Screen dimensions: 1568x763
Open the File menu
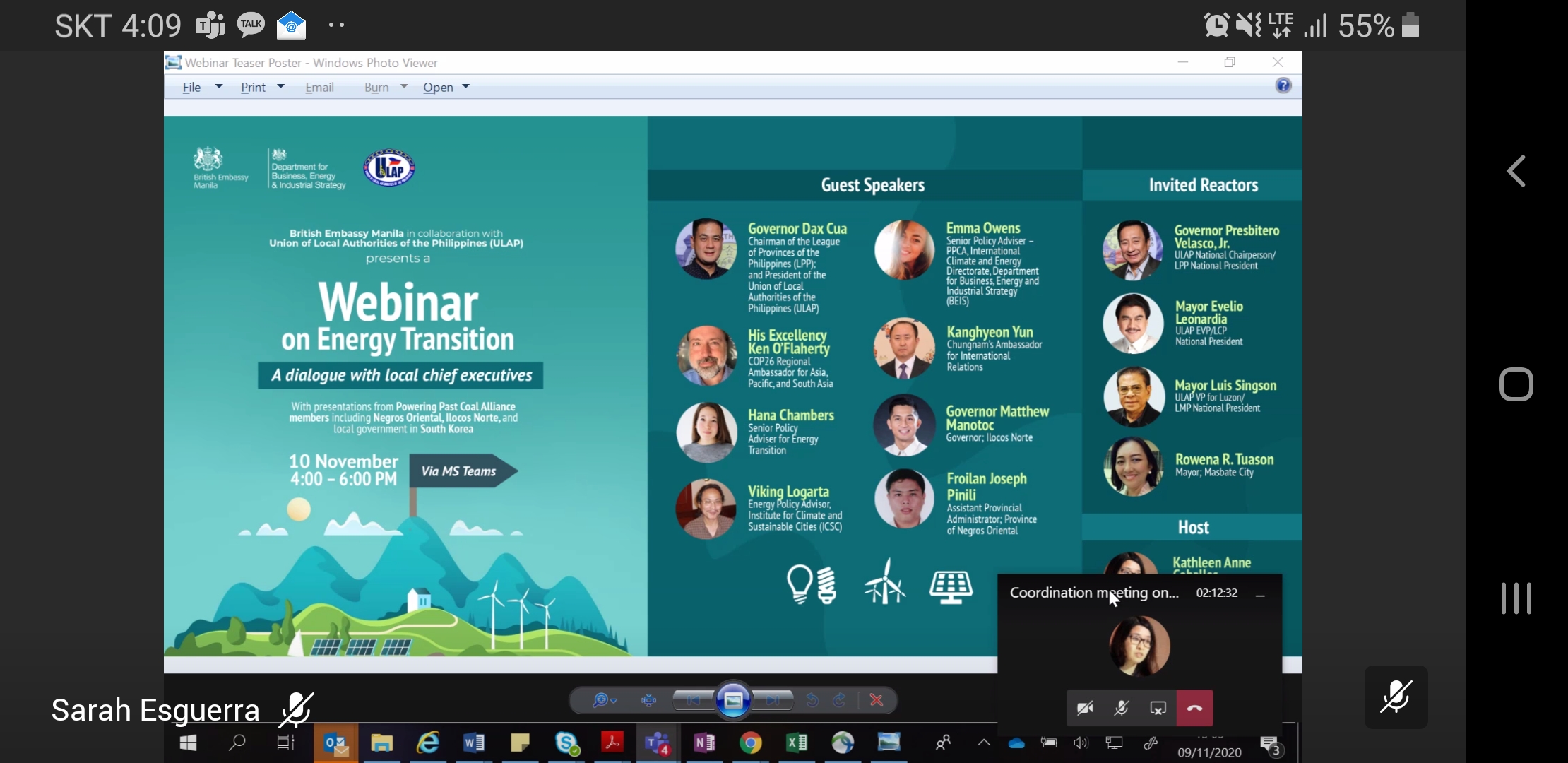pyautogui.click(x=191, y=87)
